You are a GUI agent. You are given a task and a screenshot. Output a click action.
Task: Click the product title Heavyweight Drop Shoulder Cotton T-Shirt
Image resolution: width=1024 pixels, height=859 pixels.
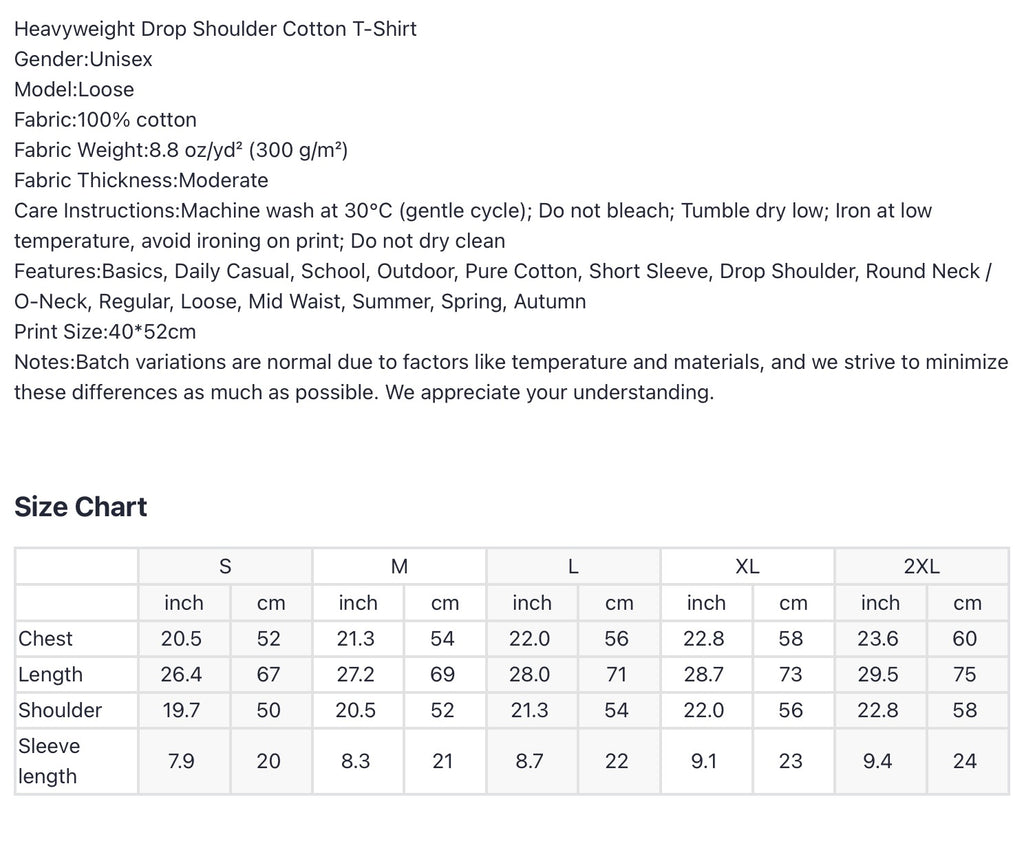[216, 29]
